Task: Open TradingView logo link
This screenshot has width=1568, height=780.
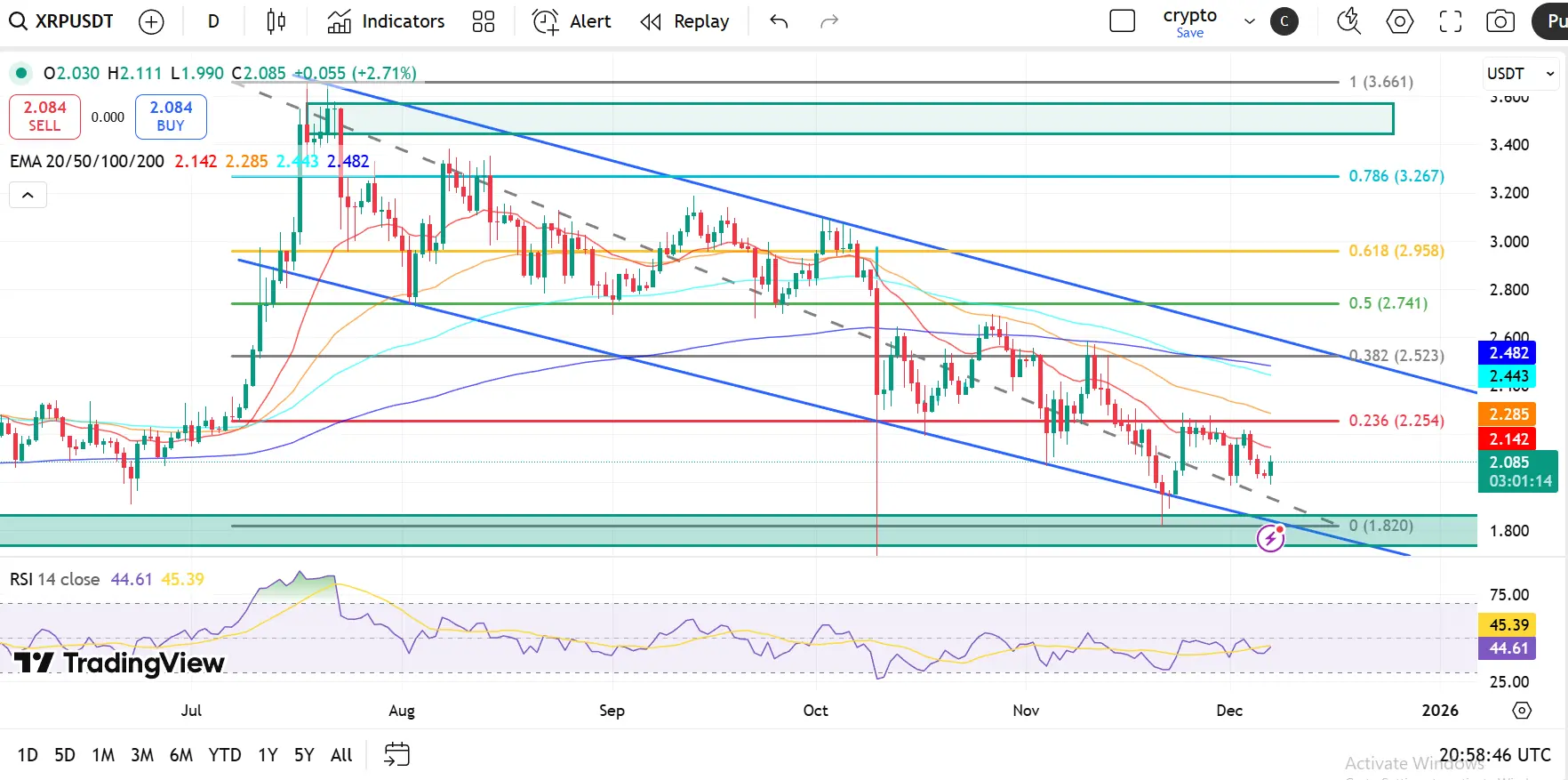Action: [119, 663]
